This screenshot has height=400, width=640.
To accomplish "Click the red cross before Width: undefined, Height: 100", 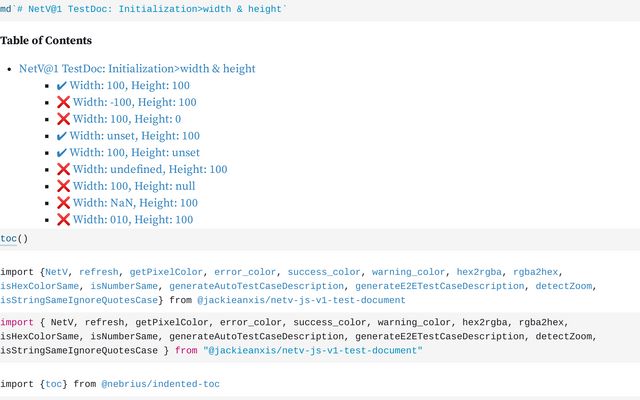I will point(63,169).
